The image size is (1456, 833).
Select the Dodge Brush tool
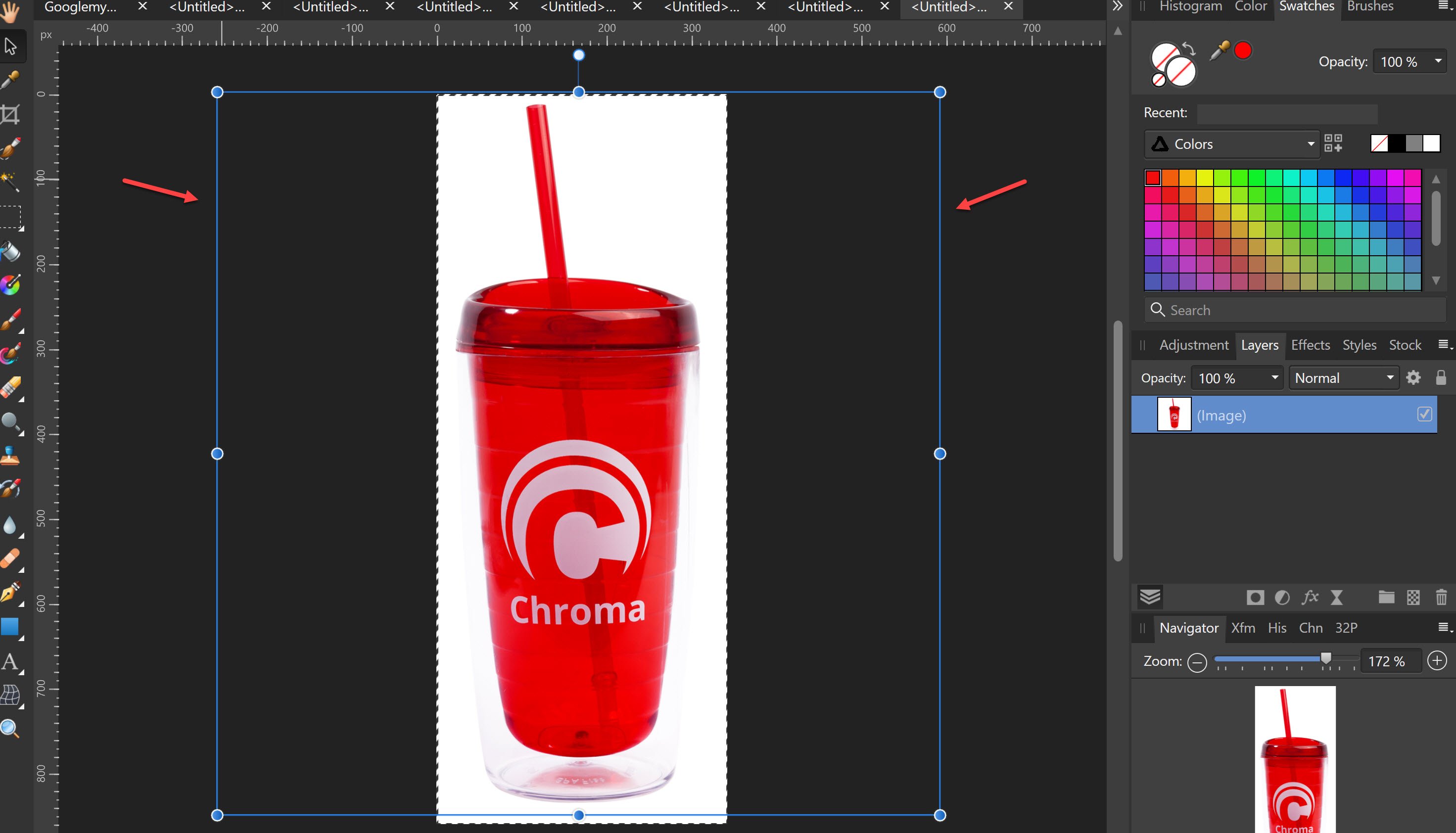click(10, 422)
